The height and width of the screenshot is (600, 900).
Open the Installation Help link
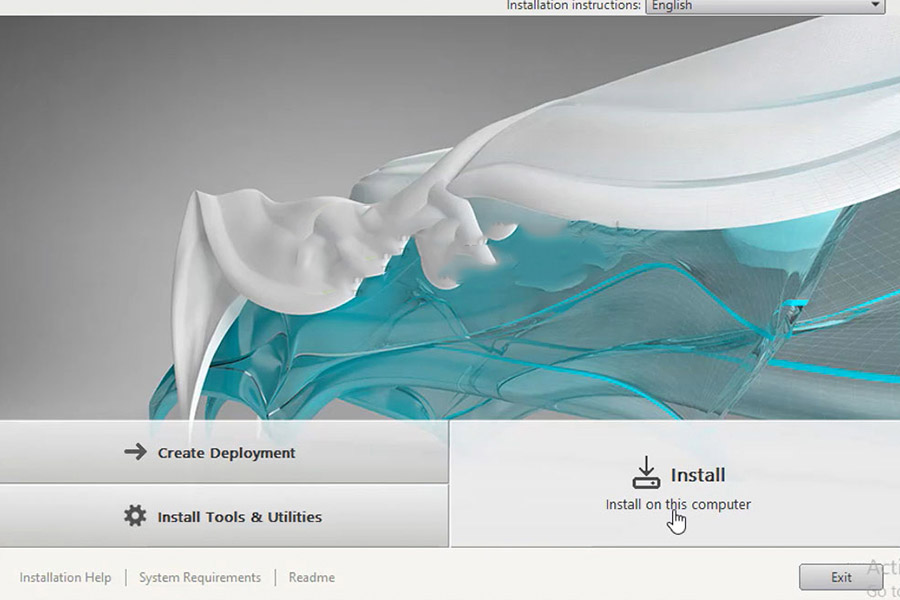click(x=65, y=577)
